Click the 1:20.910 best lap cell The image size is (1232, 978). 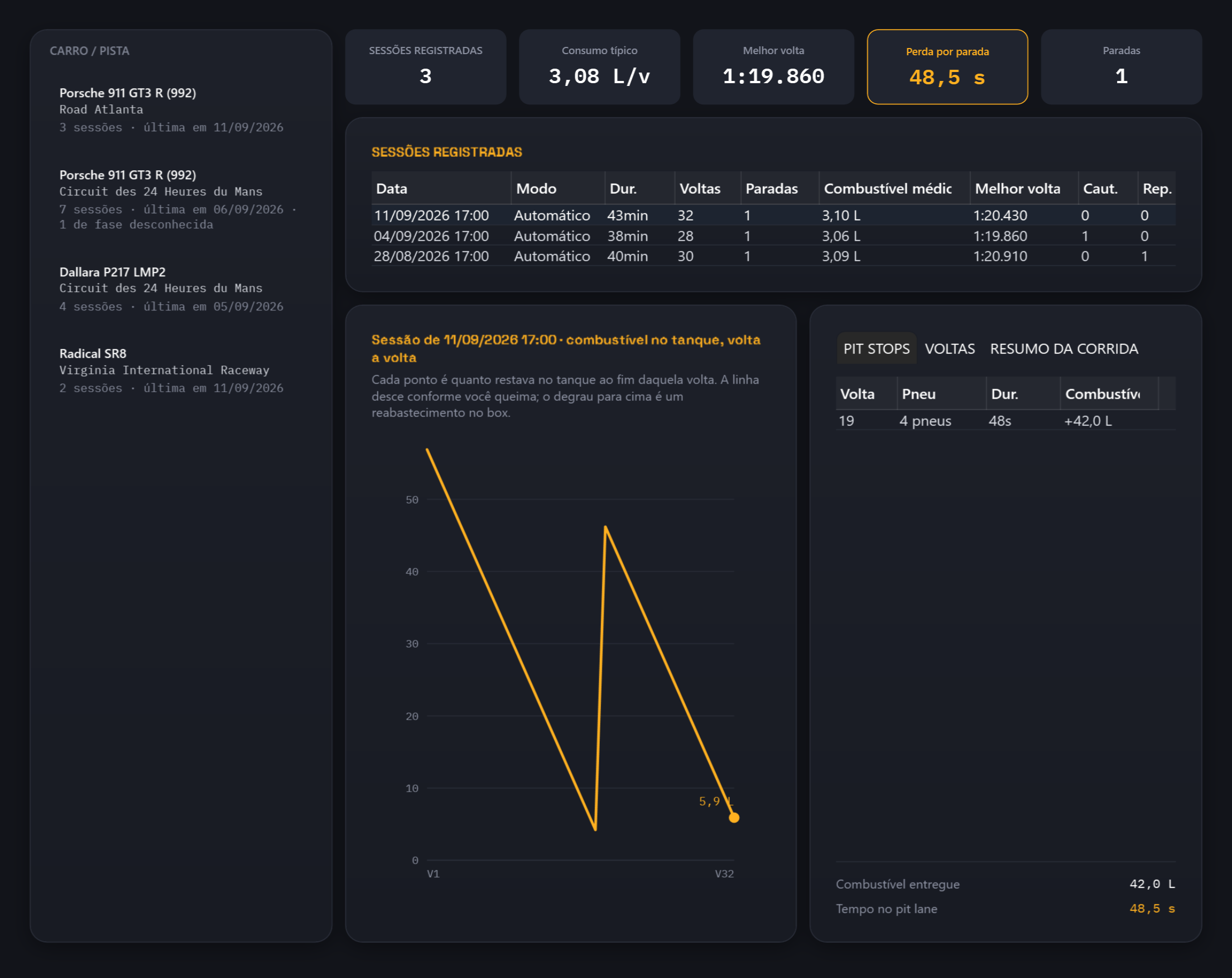point(1000,256)
